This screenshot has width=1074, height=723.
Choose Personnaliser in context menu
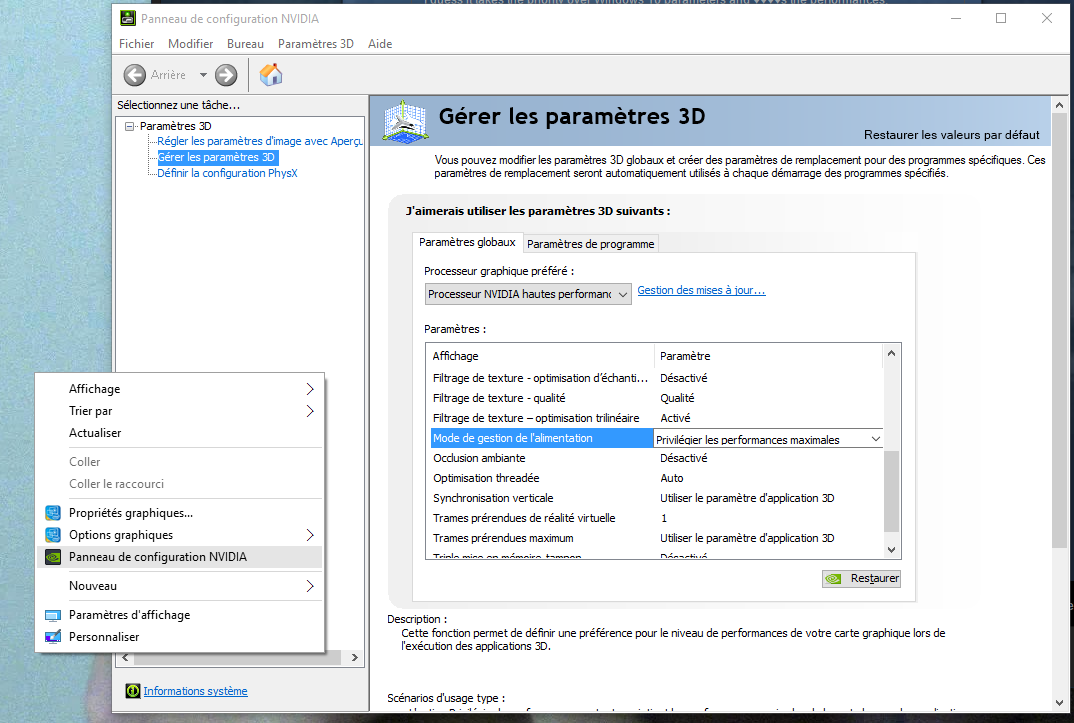tap(179, 637)
